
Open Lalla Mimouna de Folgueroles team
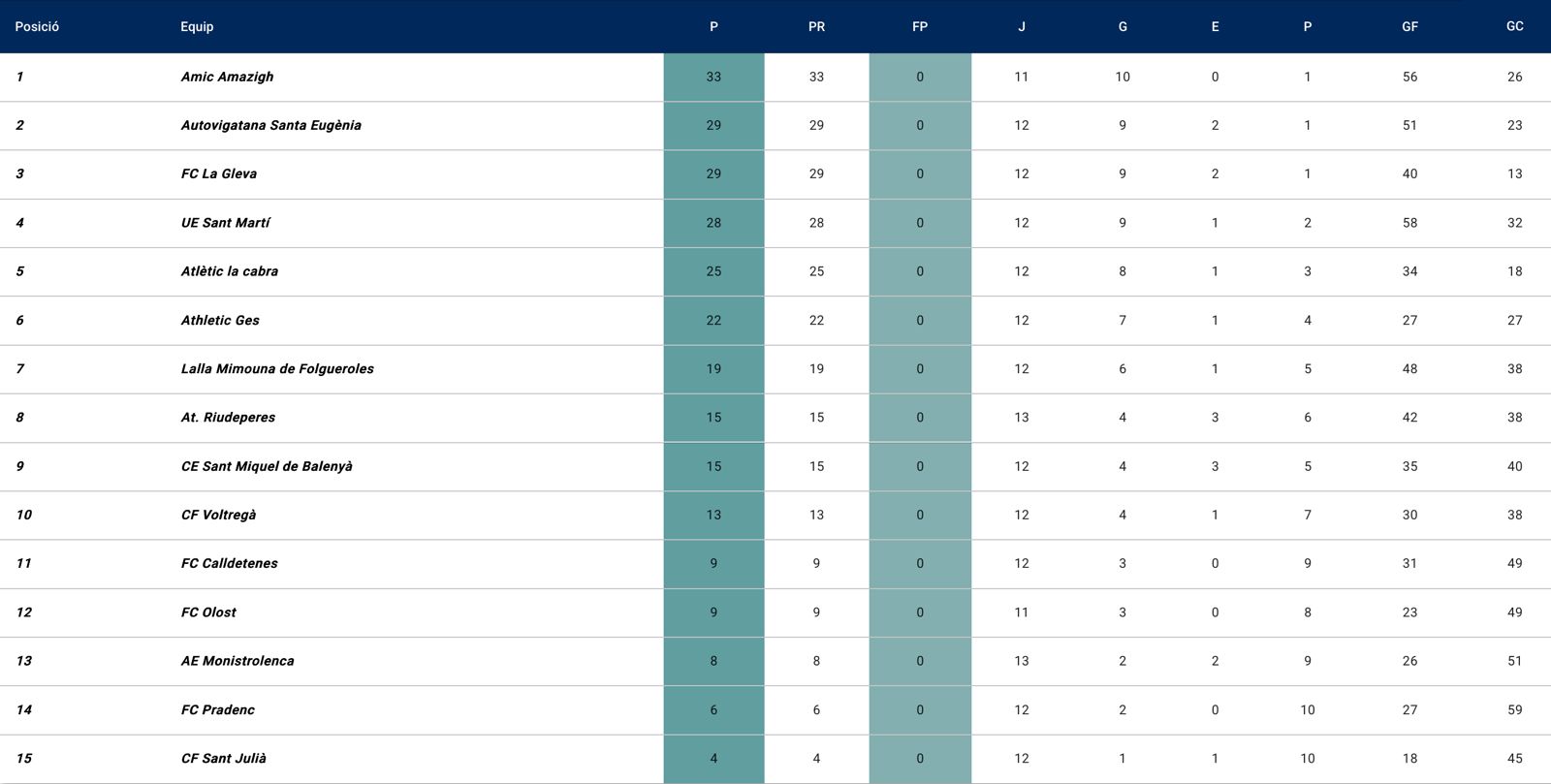click(277, 368)
